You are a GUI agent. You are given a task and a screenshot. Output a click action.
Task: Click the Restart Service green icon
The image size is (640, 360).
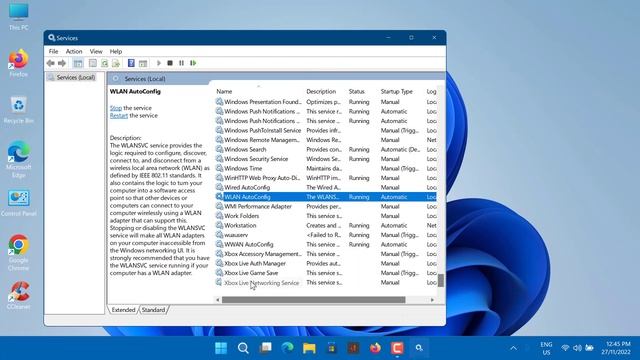point(193,63)
